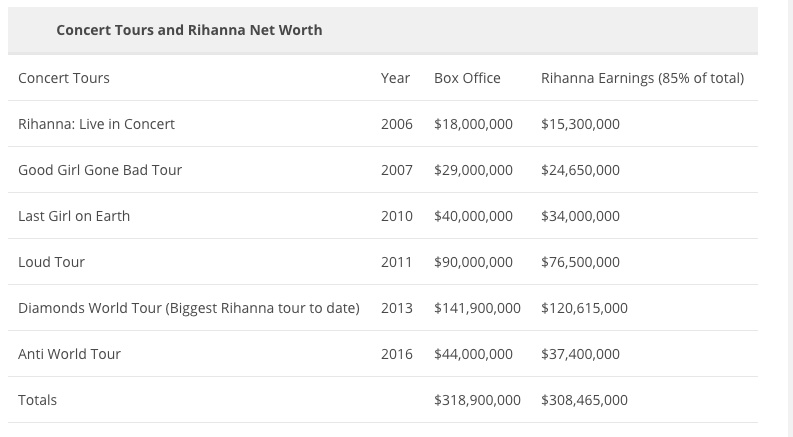Click the $318,900,000 total box office
This screenshot has width=793, height=437.
[477, 400]
